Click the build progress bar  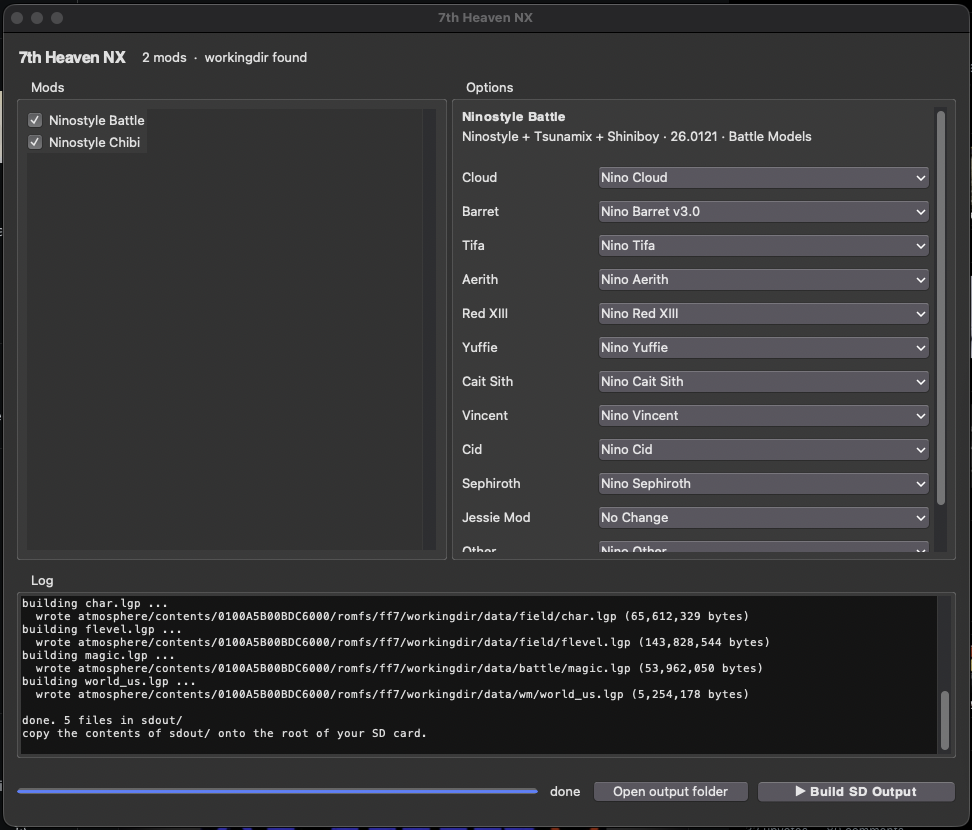(277, 792)
